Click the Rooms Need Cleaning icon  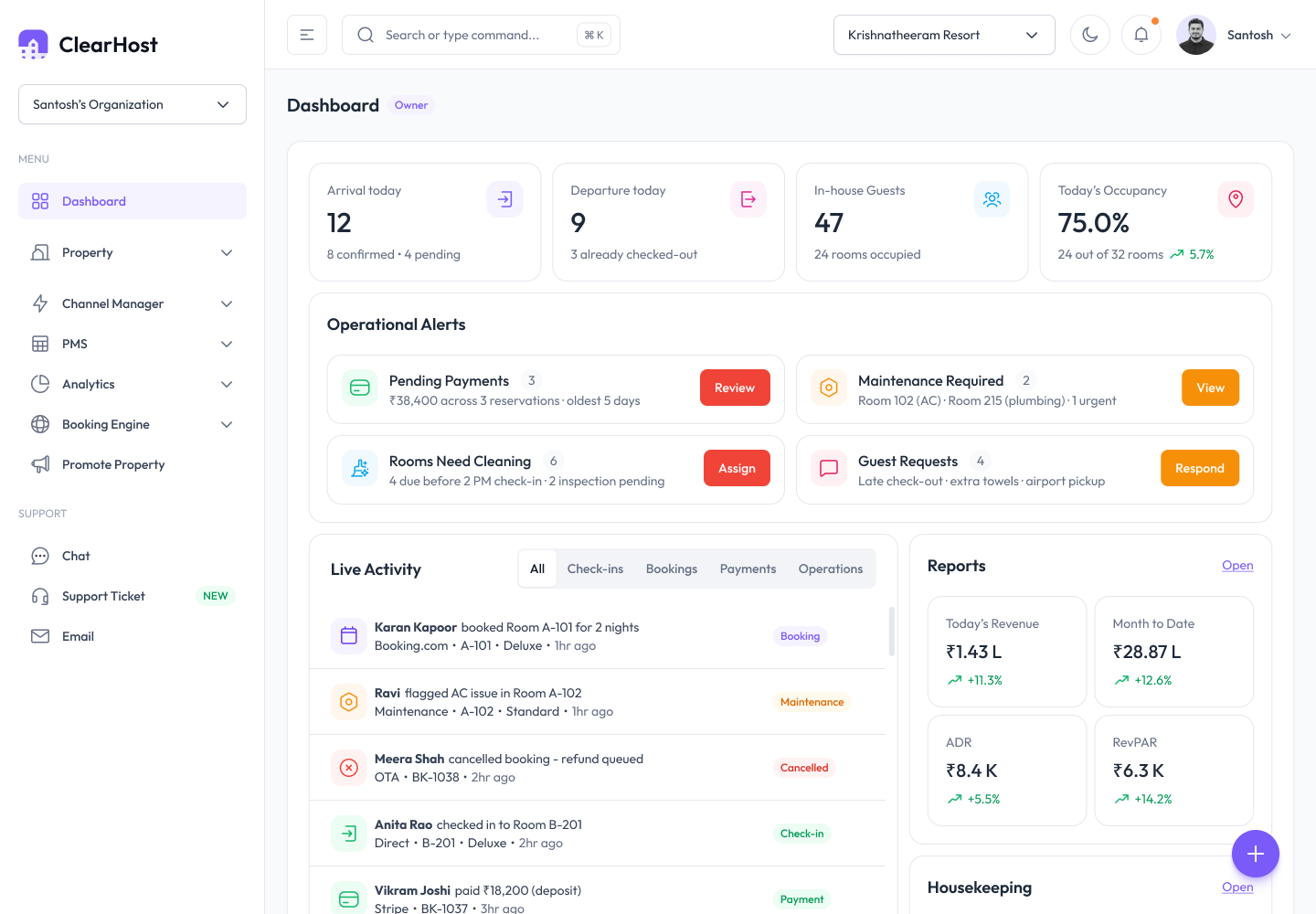(x=360, y=468)
